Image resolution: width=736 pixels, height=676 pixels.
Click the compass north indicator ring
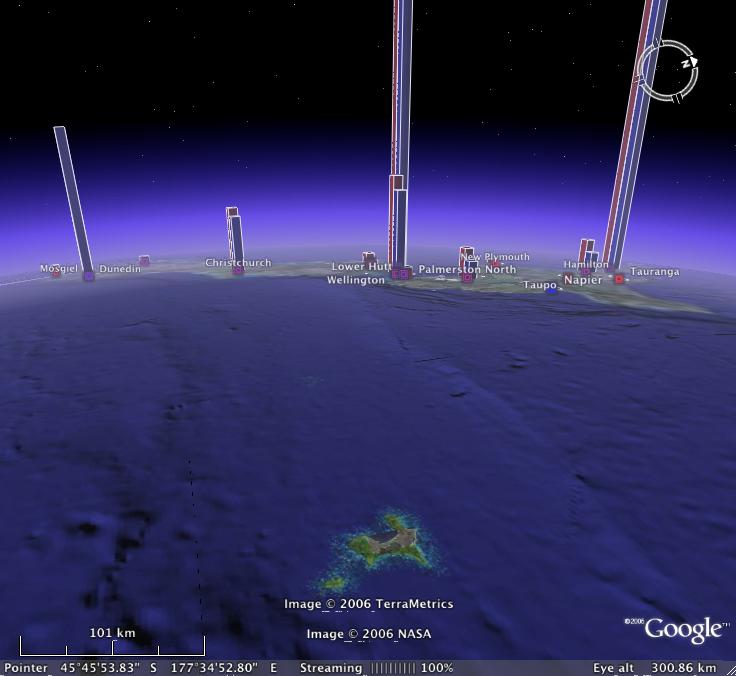pos(667,70)
